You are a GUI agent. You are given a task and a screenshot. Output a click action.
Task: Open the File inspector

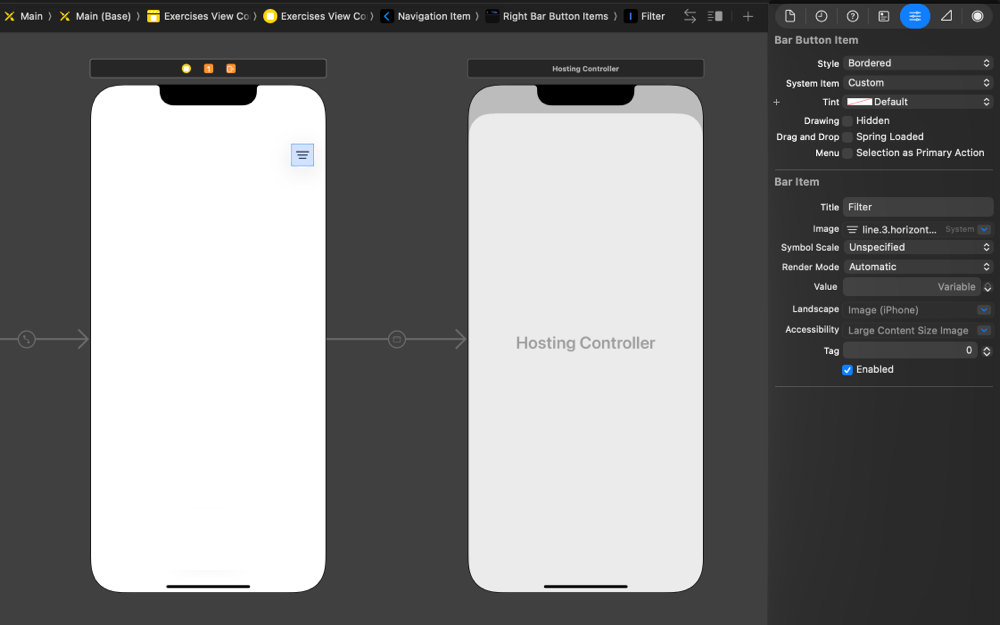tap(790, 16)
